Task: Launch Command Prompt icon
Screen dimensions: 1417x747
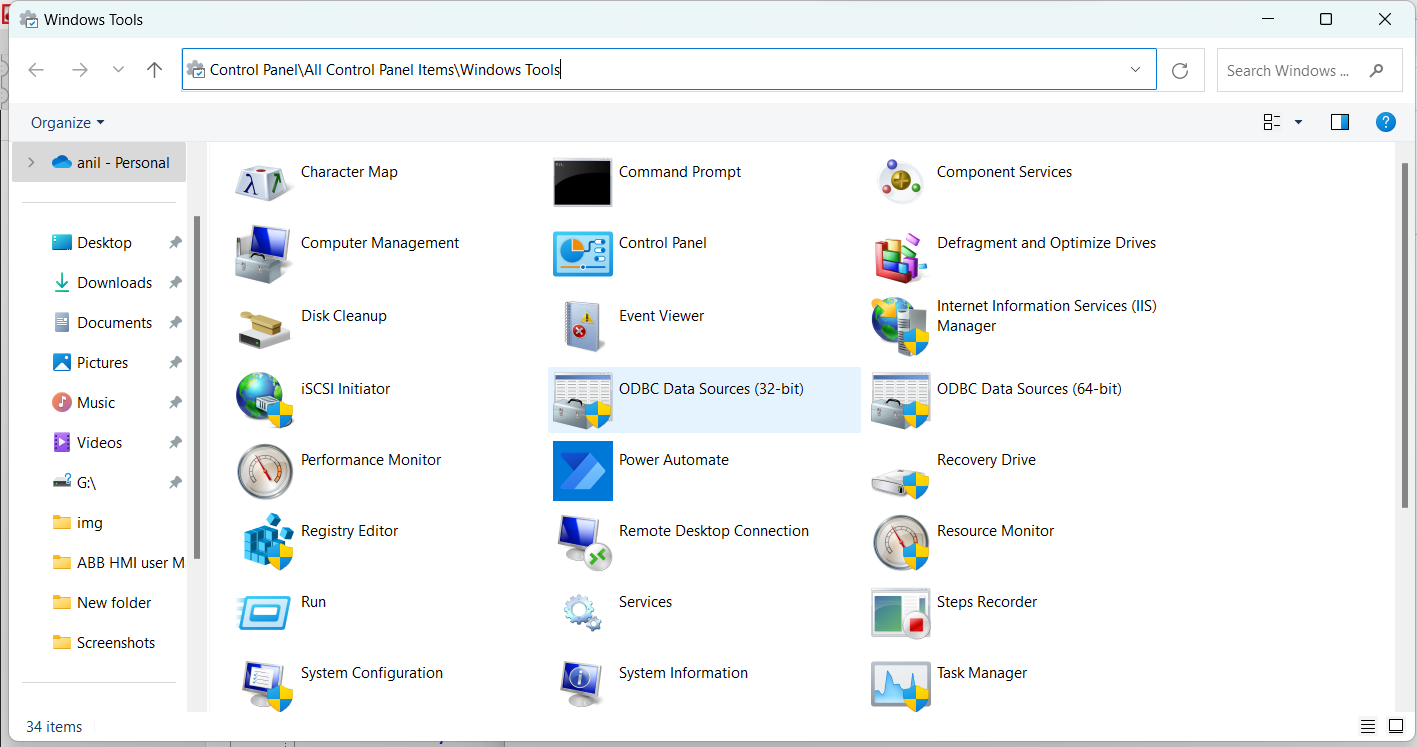Action: tap(582, 183)
